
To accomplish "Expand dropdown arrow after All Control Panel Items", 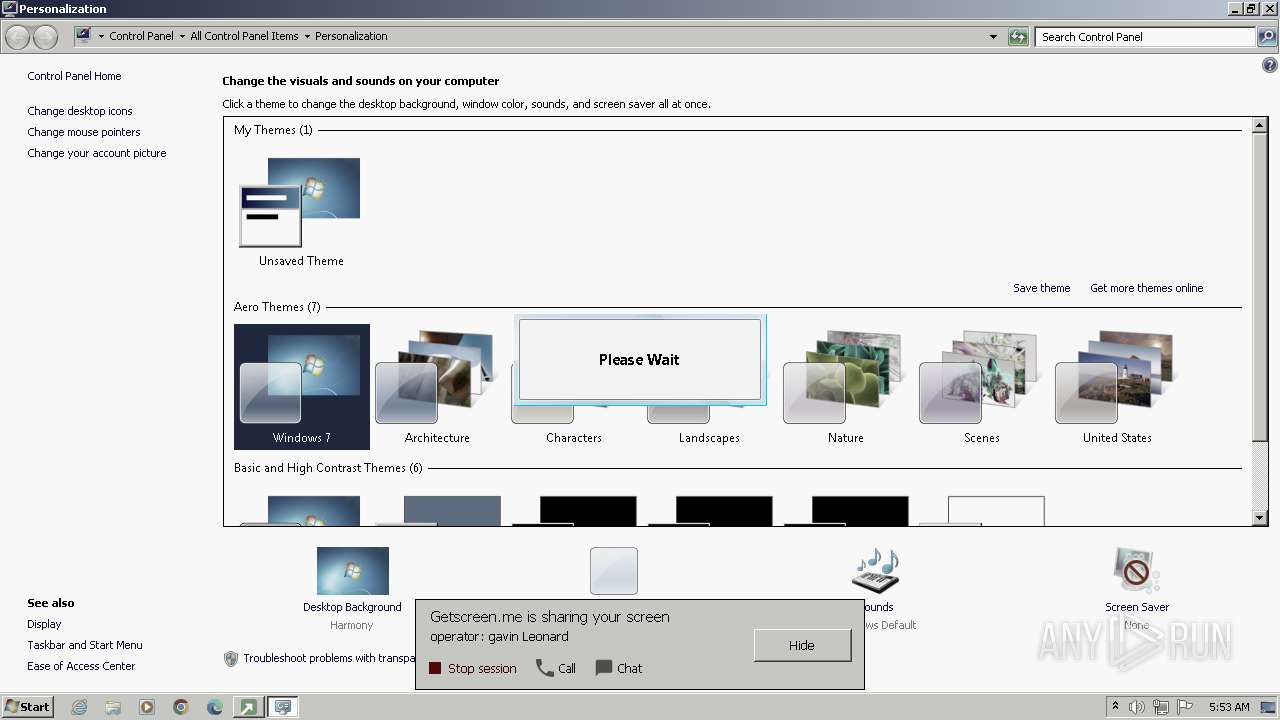I will tap(307, 36).
